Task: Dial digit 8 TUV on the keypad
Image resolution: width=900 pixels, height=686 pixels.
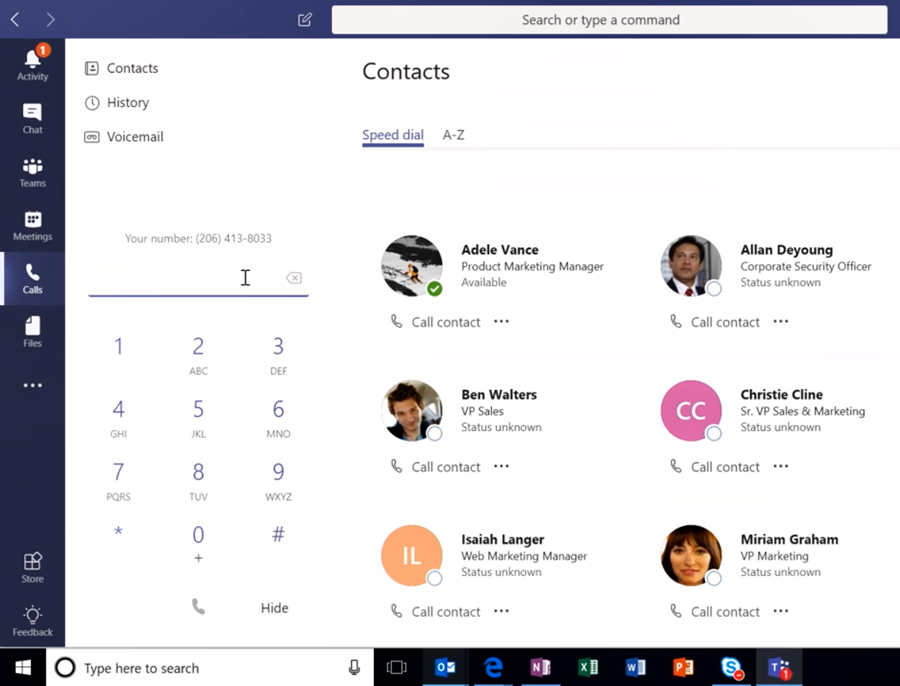Action: [198, 480]
